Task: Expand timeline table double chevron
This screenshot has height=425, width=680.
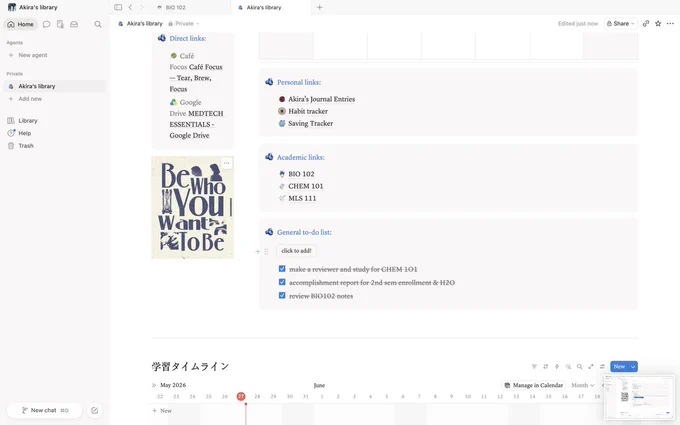Action: [x=154, y=385]
